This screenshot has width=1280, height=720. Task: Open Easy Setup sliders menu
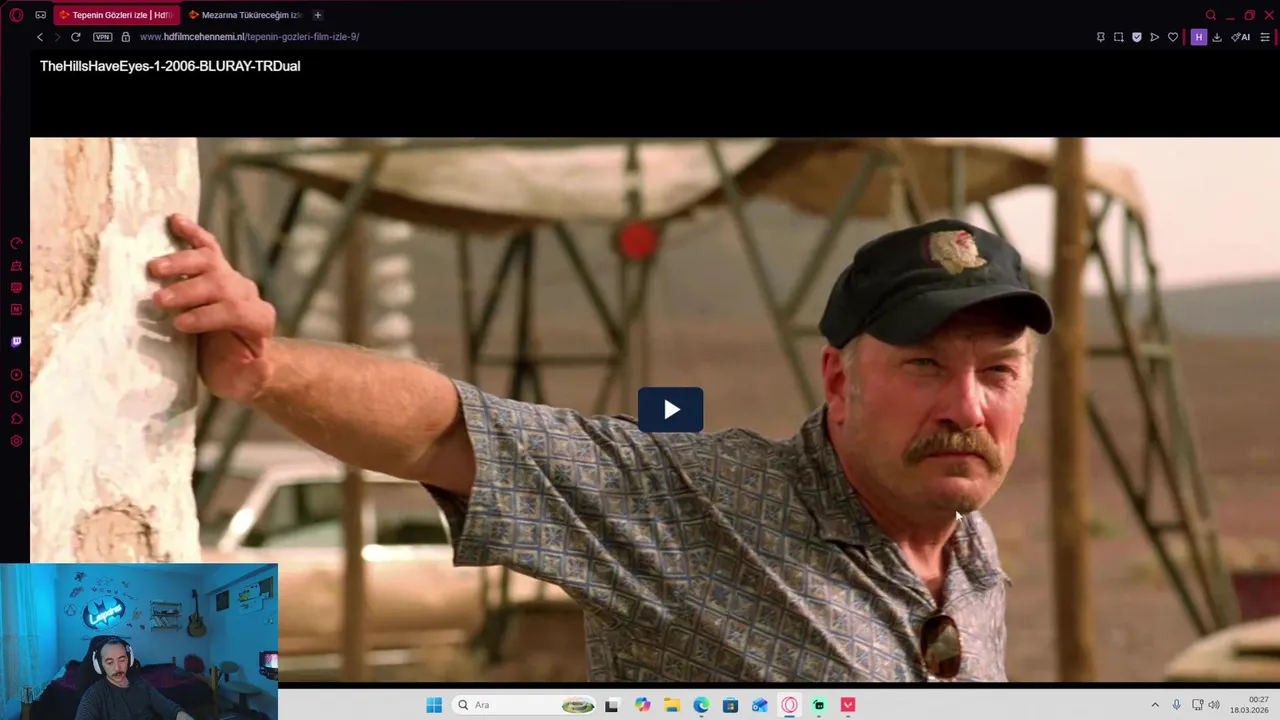coord(1265,37)
